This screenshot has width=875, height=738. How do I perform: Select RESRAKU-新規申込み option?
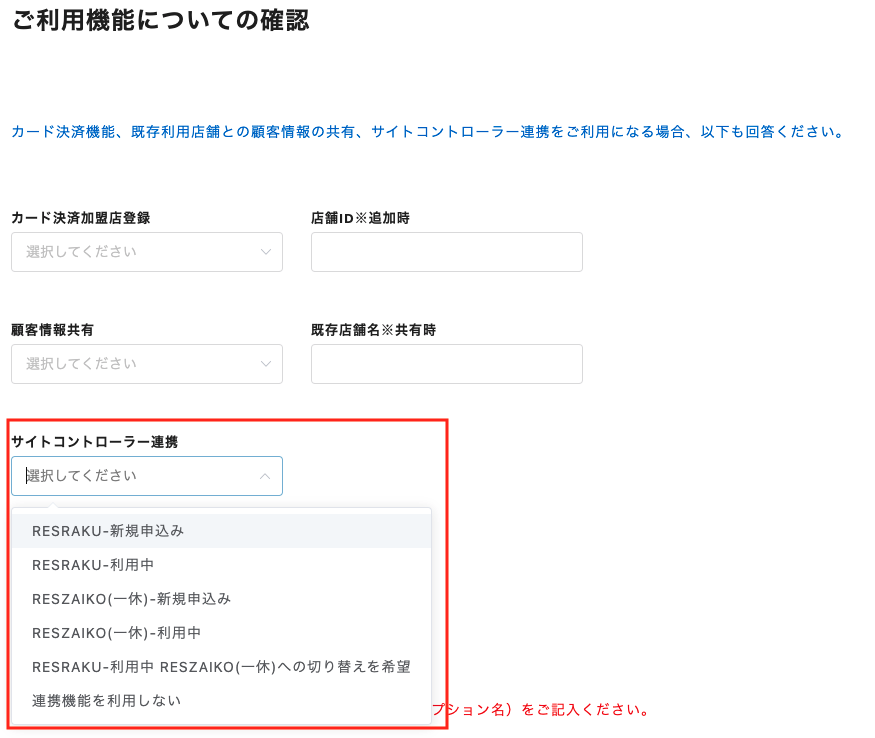tap(108, 531)
